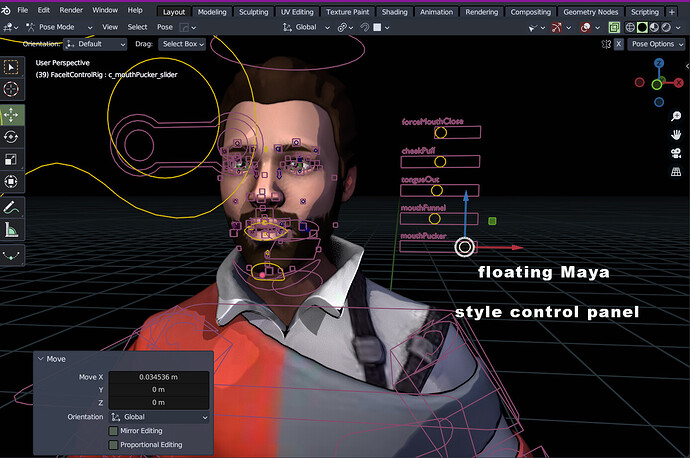690x458 pixels.
Task: Click the Z axis on navigation gizmo
Action: click(659, 63)
